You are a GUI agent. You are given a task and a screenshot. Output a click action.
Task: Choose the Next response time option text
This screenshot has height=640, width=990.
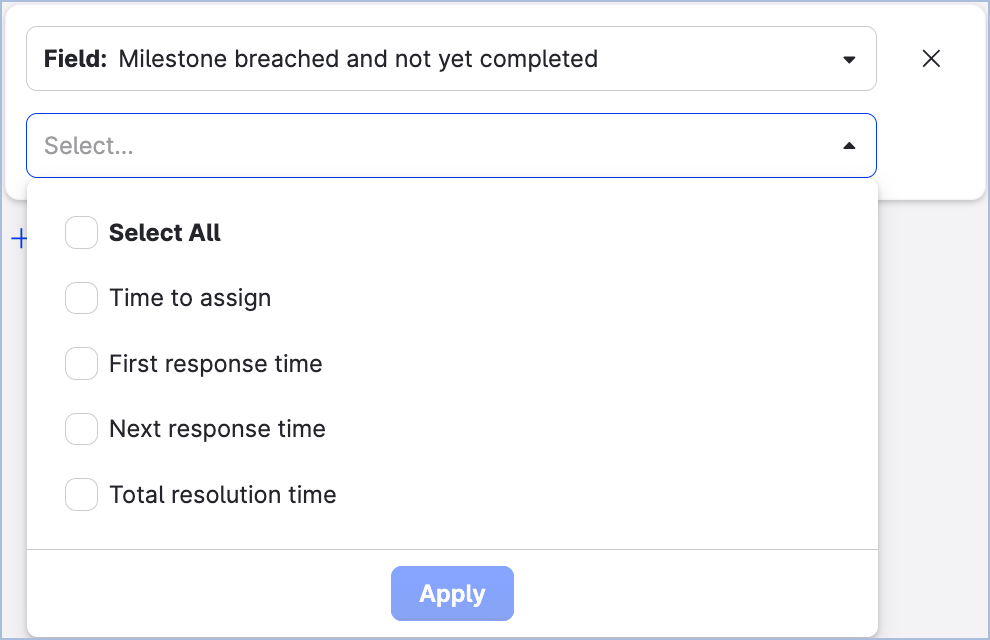click(217, 429)
